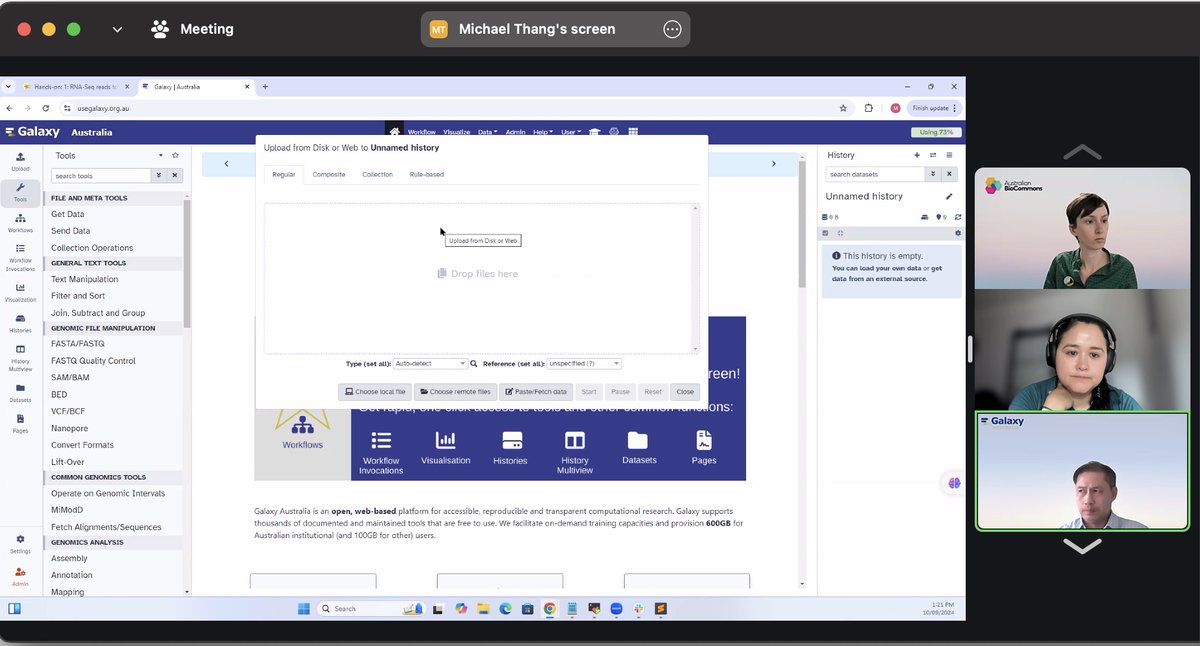The width and height of the screenshot is (1200, 646).
Task: Open Admin in the left activity bar
Action: point(20,576)
